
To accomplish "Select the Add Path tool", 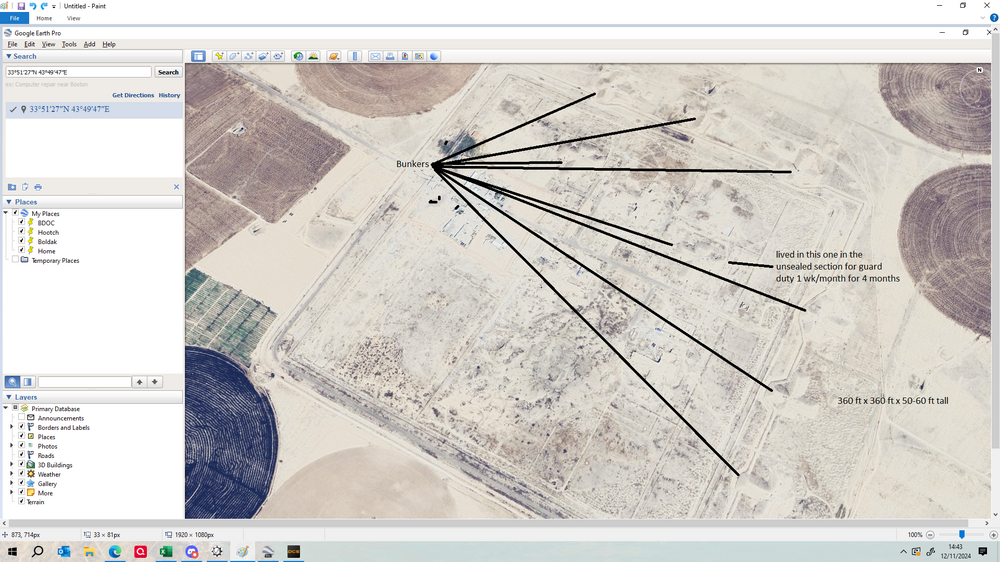I will pyautogui.click(x=249, y=56).
